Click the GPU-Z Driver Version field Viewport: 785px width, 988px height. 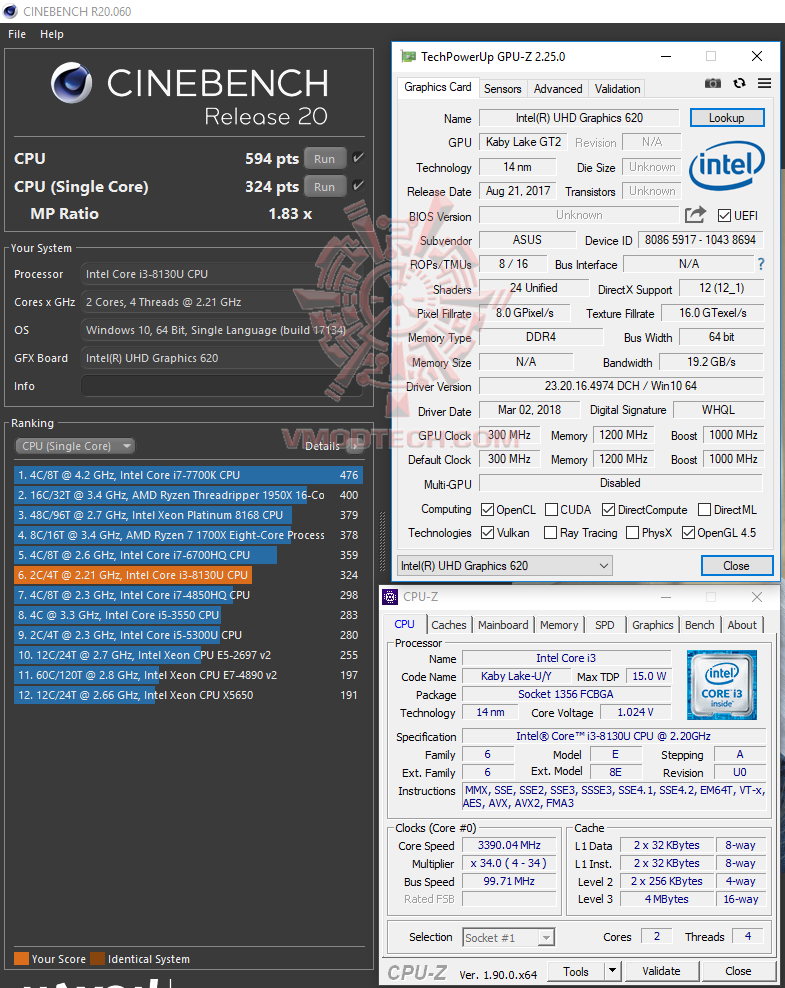[x=621, y=386]
